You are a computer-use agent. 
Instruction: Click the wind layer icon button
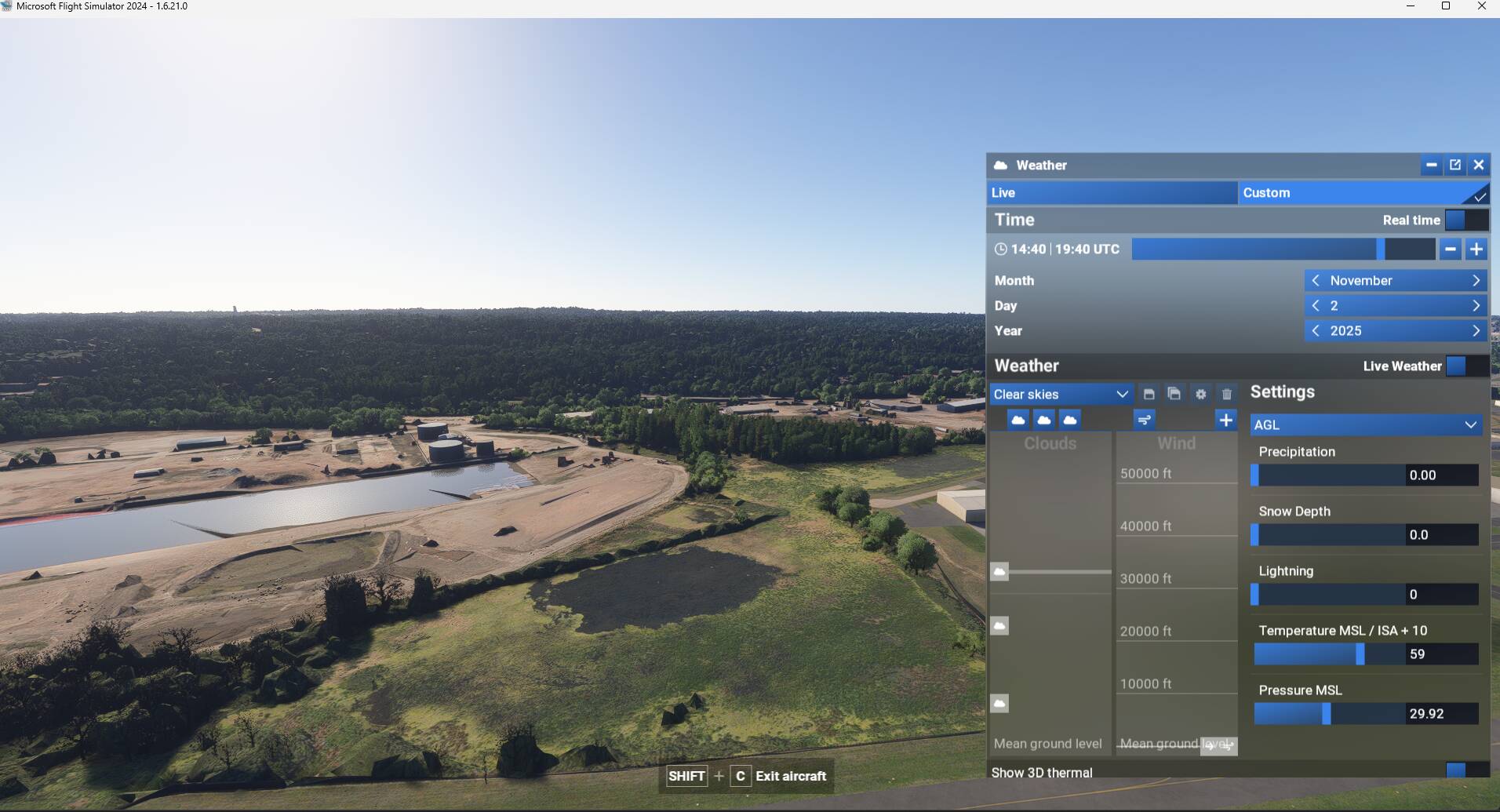pos(1145,420)
